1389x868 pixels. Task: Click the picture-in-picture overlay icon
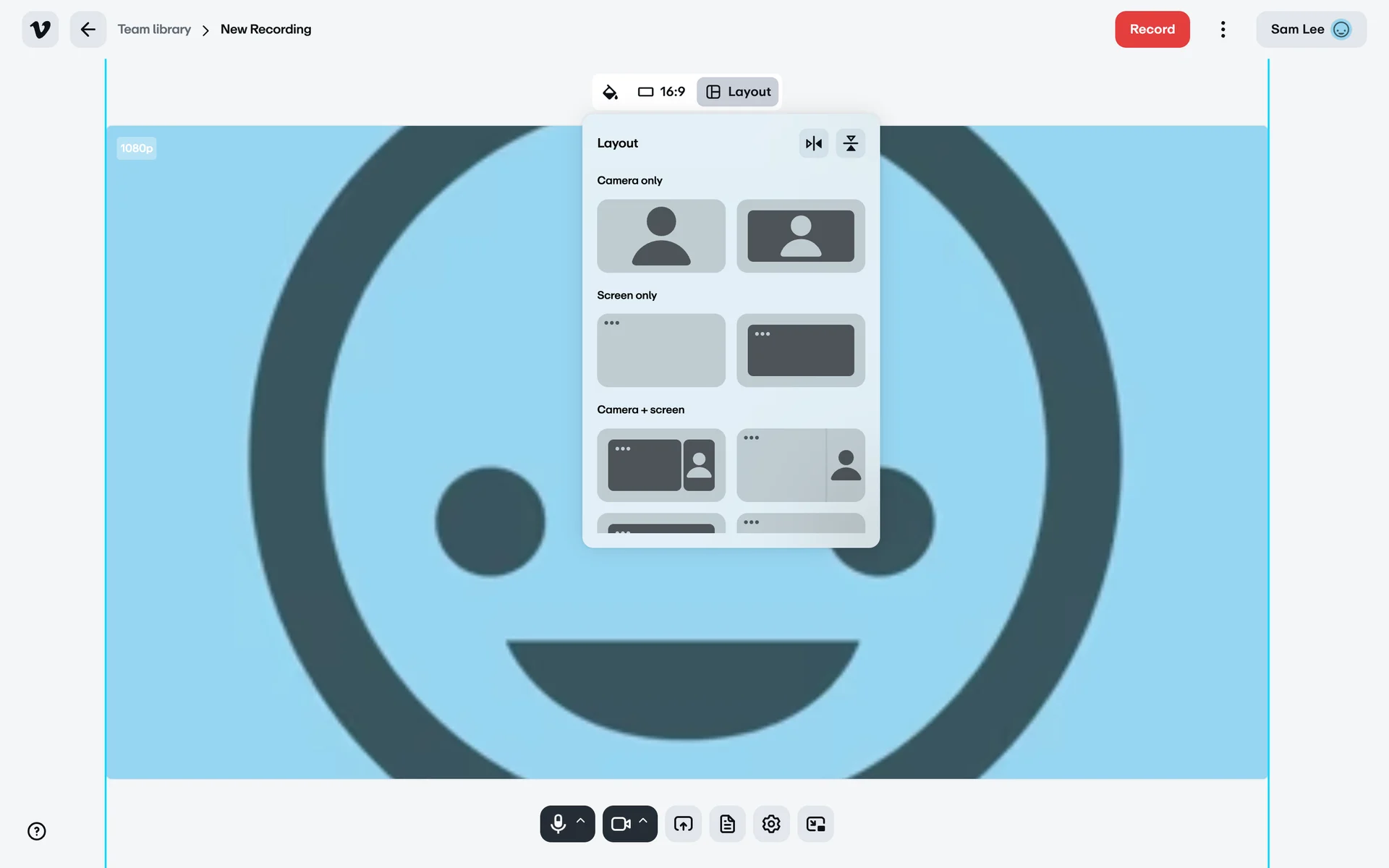pyautogui.click(x=815, y=824)
